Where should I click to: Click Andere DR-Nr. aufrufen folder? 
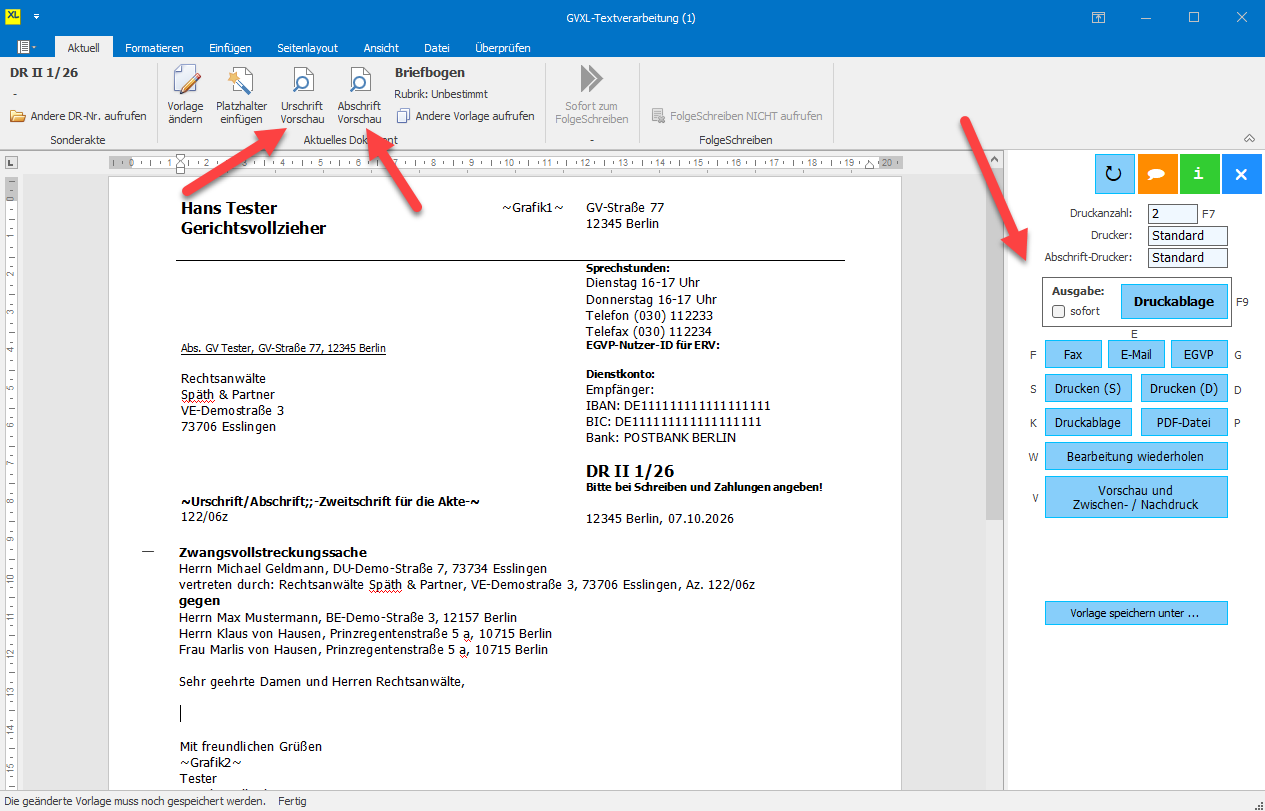point(78,116)
